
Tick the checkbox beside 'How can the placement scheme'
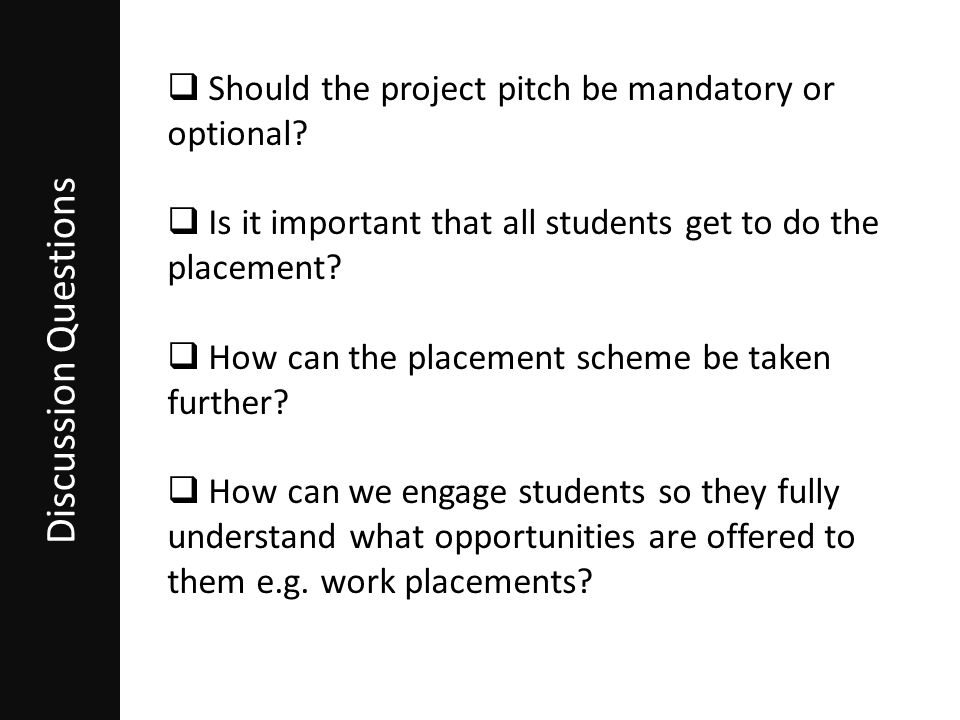pos(183,356)
